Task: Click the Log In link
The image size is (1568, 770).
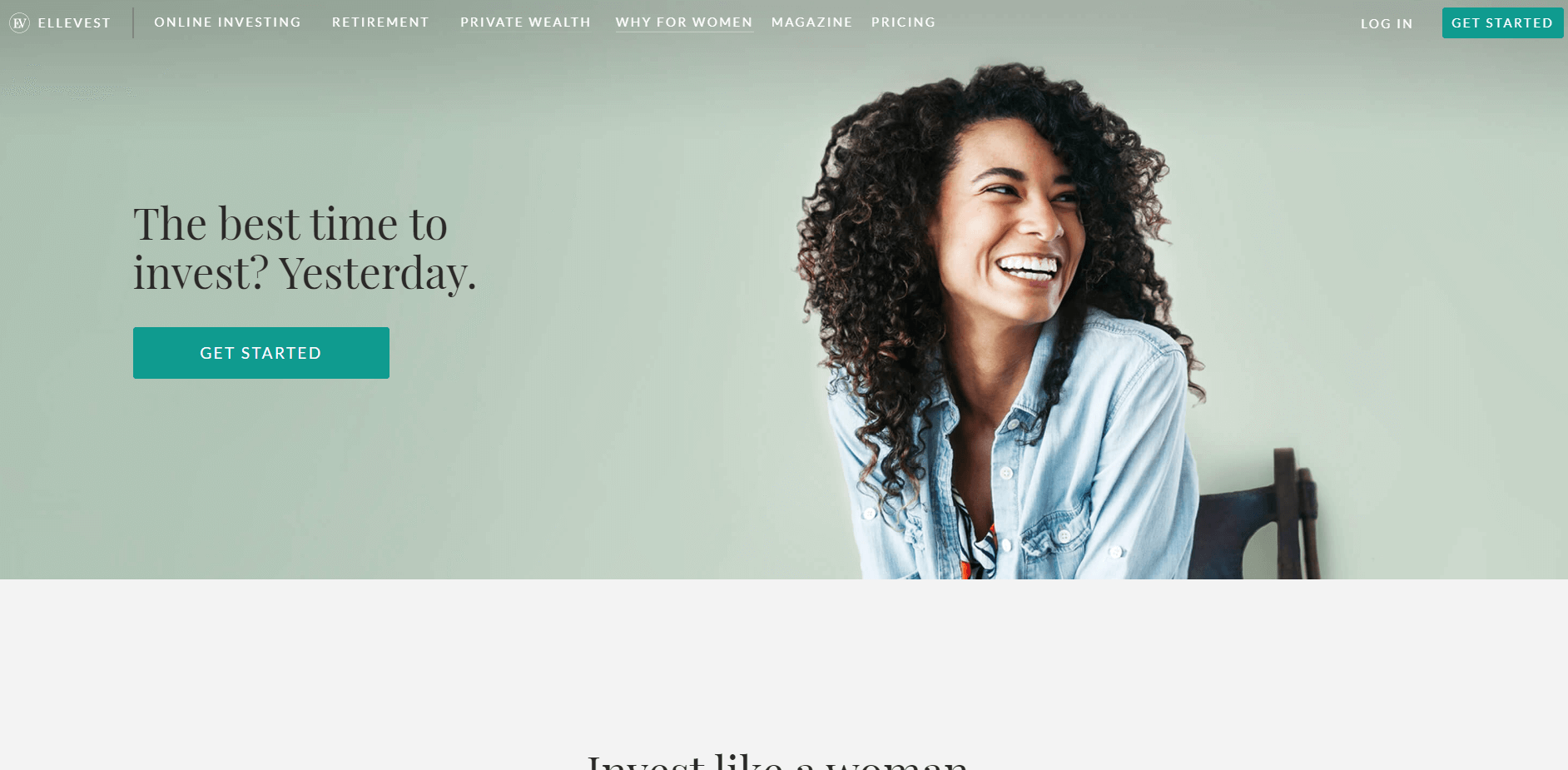Action: pos(1387,23)
